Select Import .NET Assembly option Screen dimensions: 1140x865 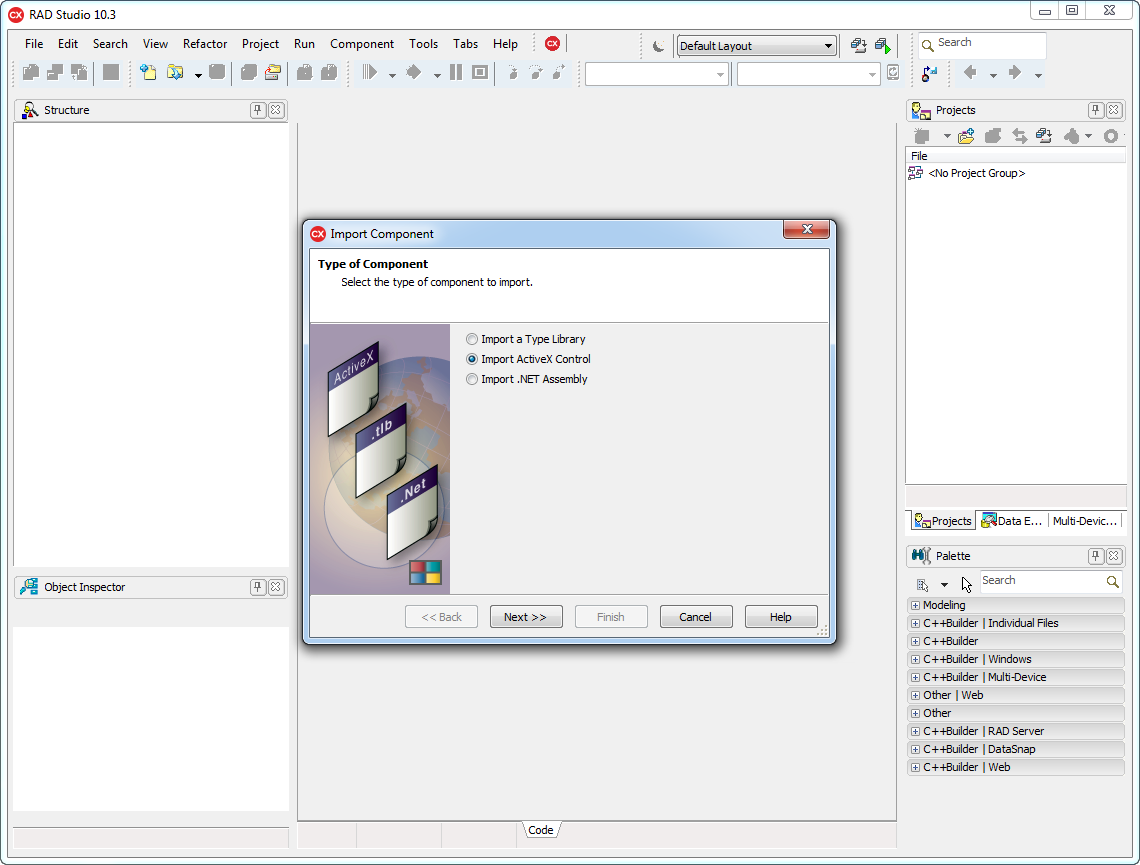click(x=526, y=379)
